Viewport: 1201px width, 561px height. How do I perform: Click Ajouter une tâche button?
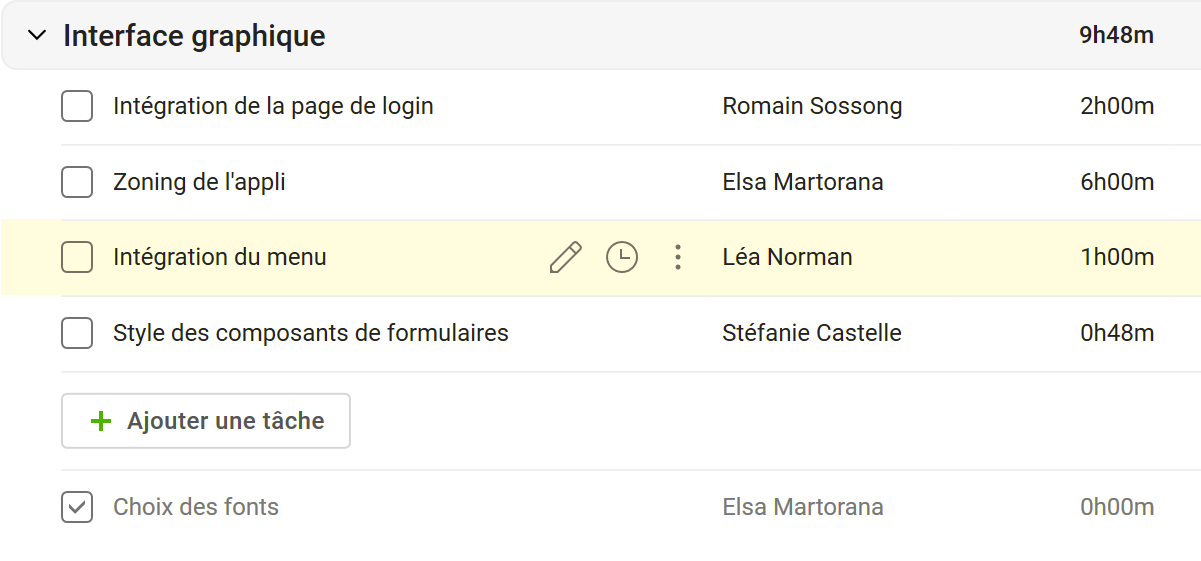[206, 421]
